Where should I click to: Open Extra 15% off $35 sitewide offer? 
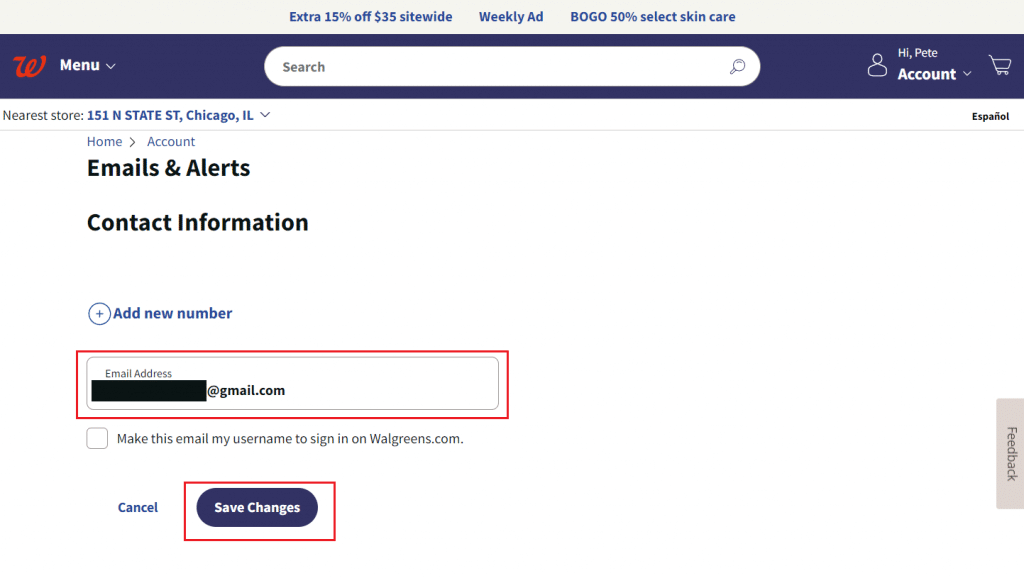coord(370,17)
